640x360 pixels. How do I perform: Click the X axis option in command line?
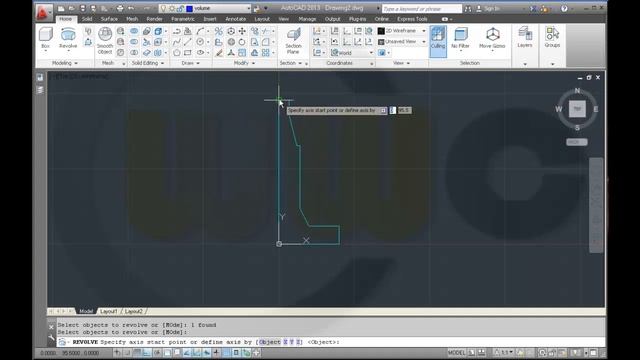286,342
